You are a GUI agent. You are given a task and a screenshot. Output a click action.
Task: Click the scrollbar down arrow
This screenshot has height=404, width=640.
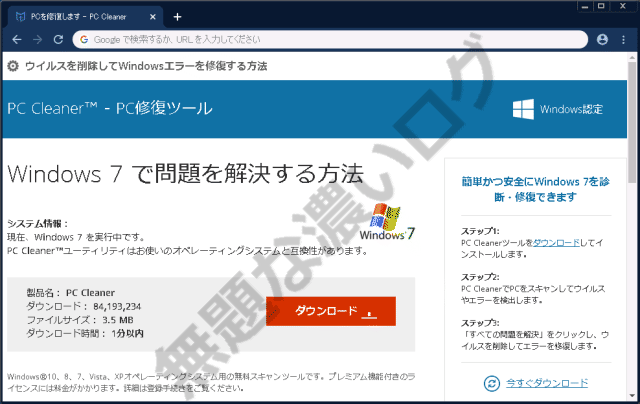[x=632, y=395]
